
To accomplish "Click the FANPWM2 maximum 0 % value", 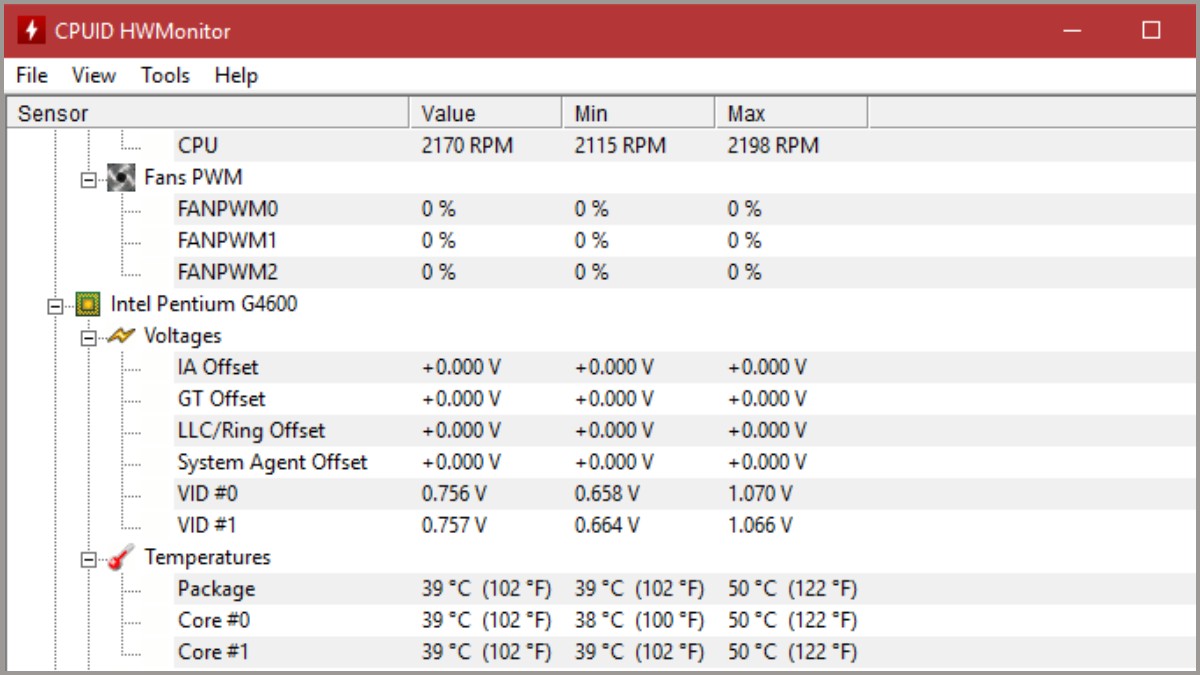I will coord(744,272).
